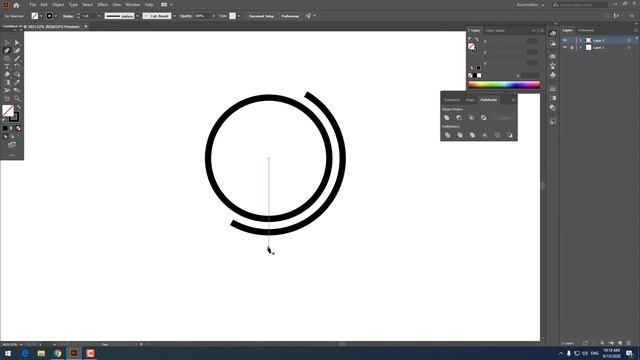This screenshot has width=640, height=360.
Task: Switch to the Align tab
Action: [470, 100]
